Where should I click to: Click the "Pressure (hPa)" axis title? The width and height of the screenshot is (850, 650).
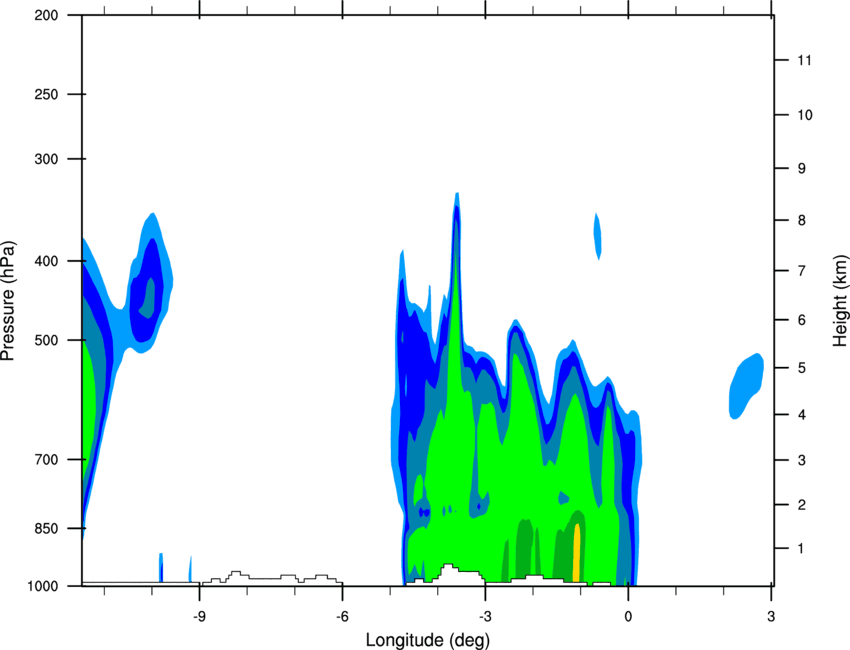coord(9,301)
